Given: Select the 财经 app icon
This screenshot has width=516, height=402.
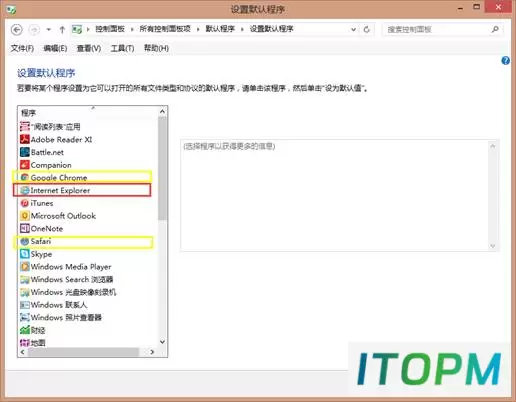Looking at the screenshot, I should point(25,330).
